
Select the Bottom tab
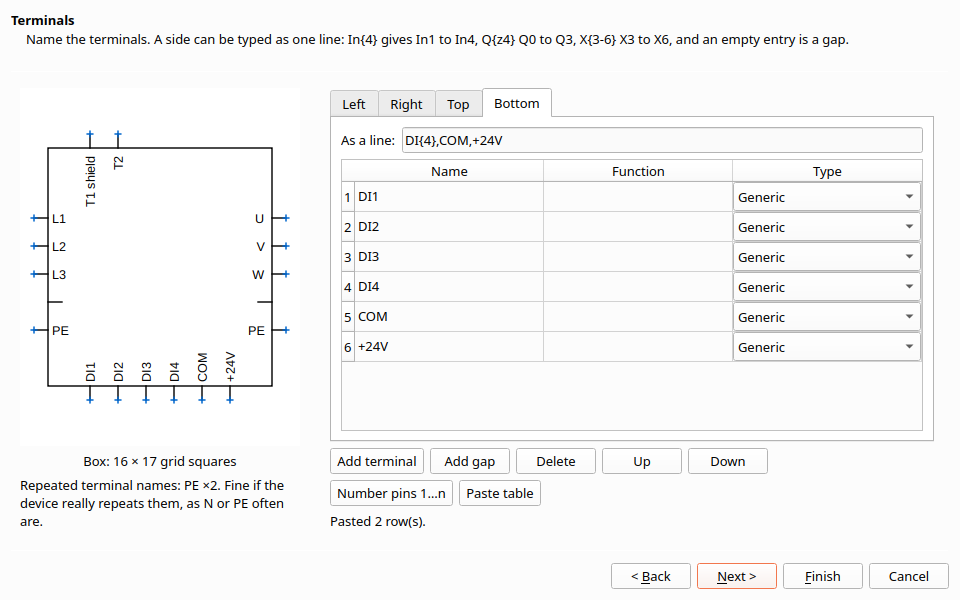coord(517,103)
